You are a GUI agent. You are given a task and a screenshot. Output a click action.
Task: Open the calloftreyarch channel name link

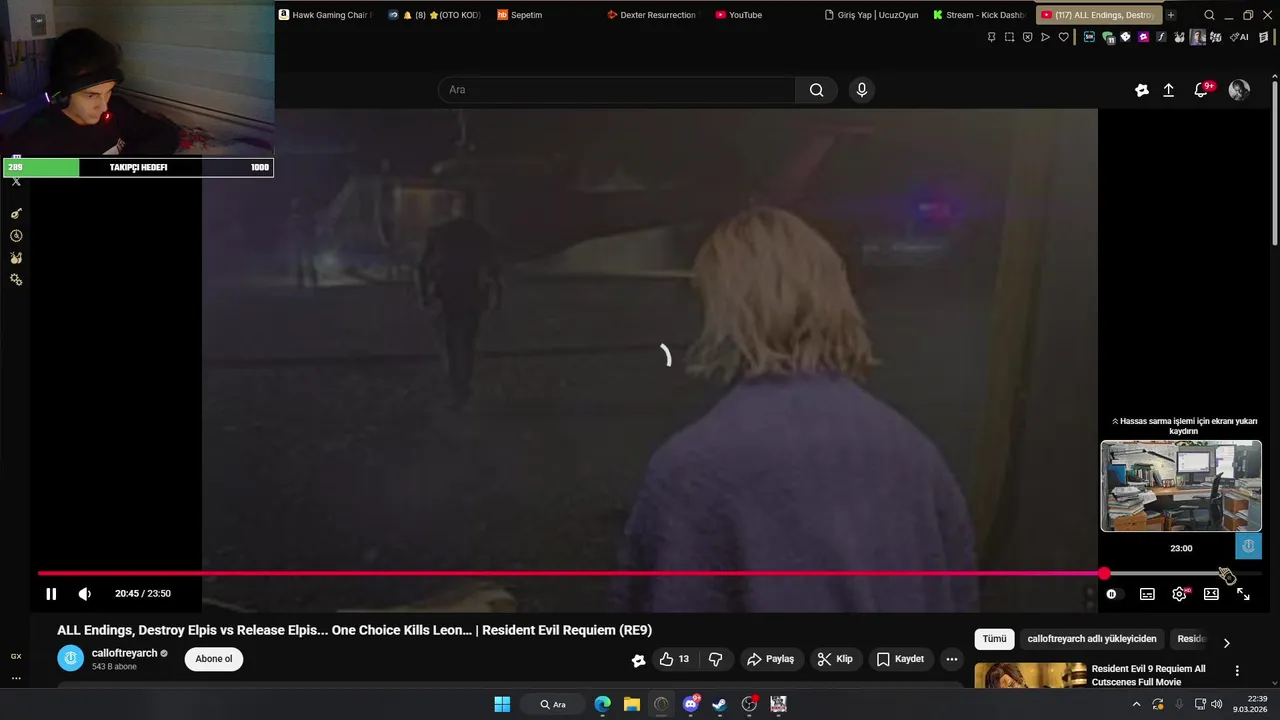tap(124, 653)
